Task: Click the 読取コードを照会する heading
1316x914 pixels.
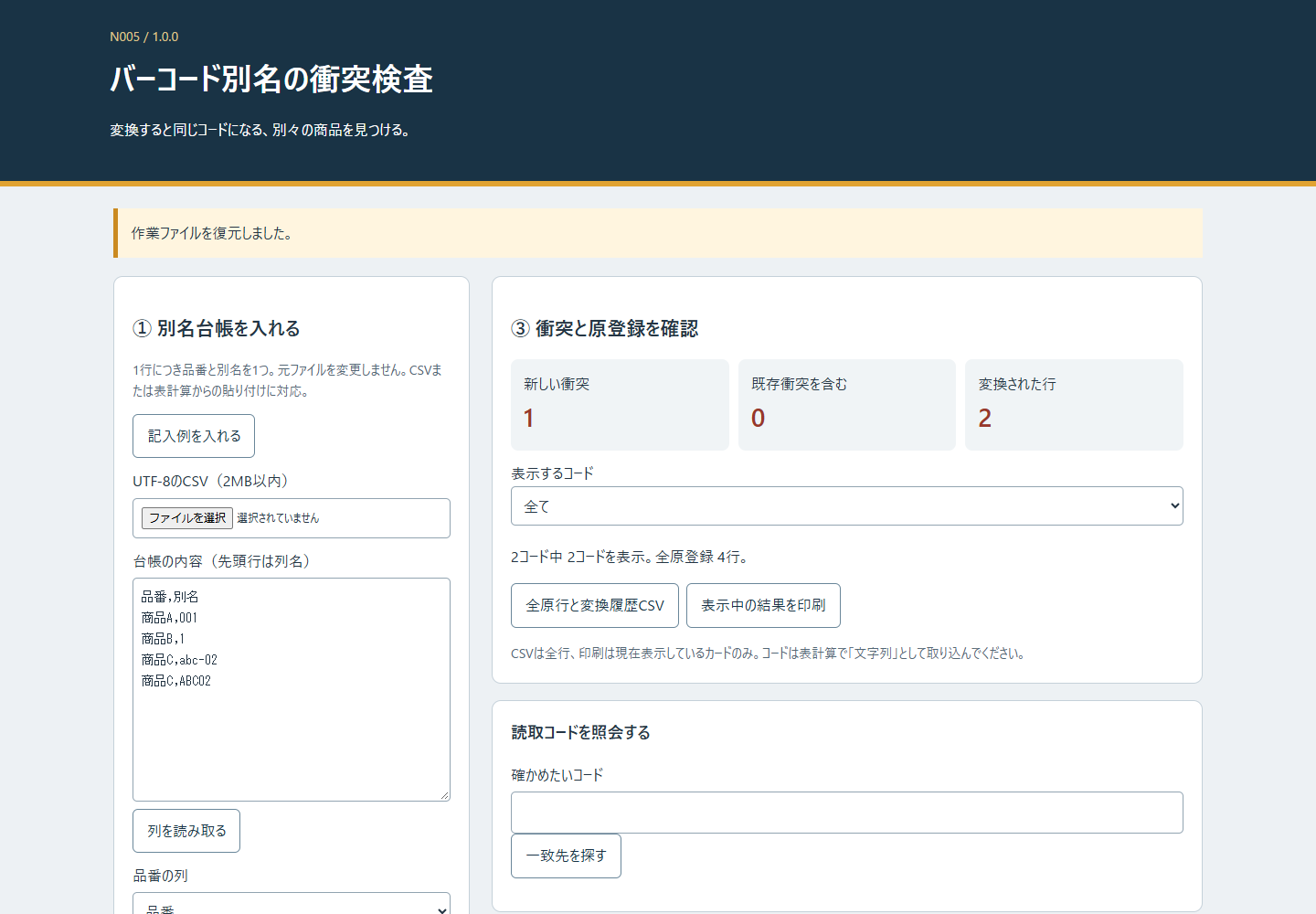Action: pos(581,732)
